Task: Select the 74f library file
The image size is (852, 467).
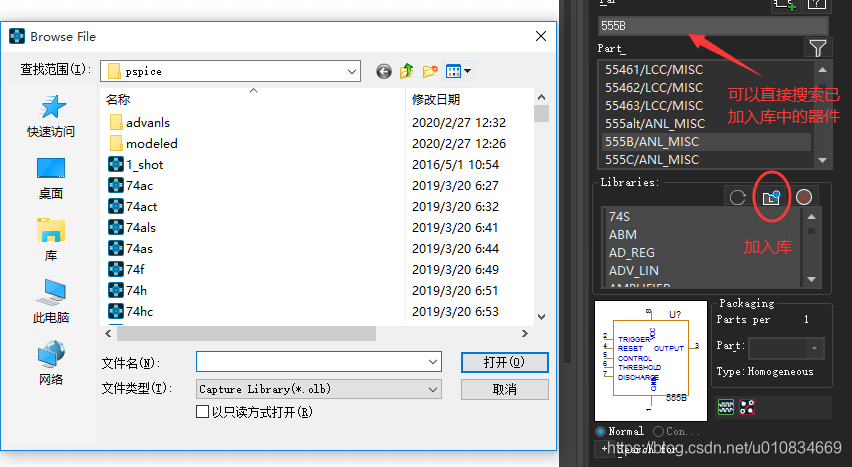Action: [127, 270]
